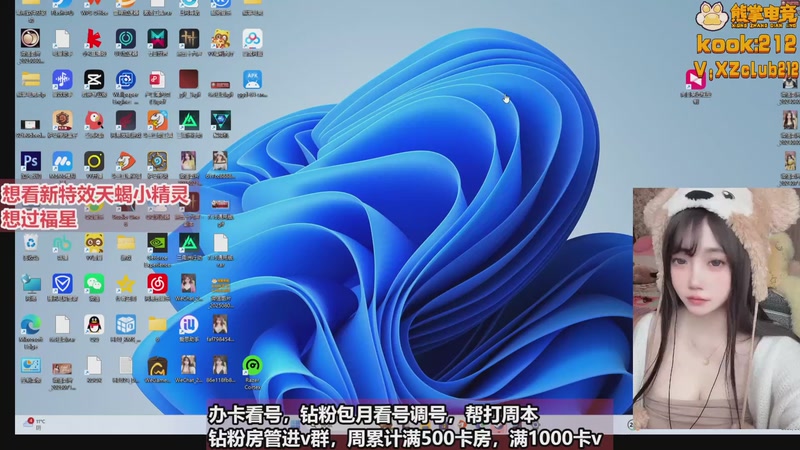
Task: Open the This PC monitor icon
Action: (x=31, y=284)
